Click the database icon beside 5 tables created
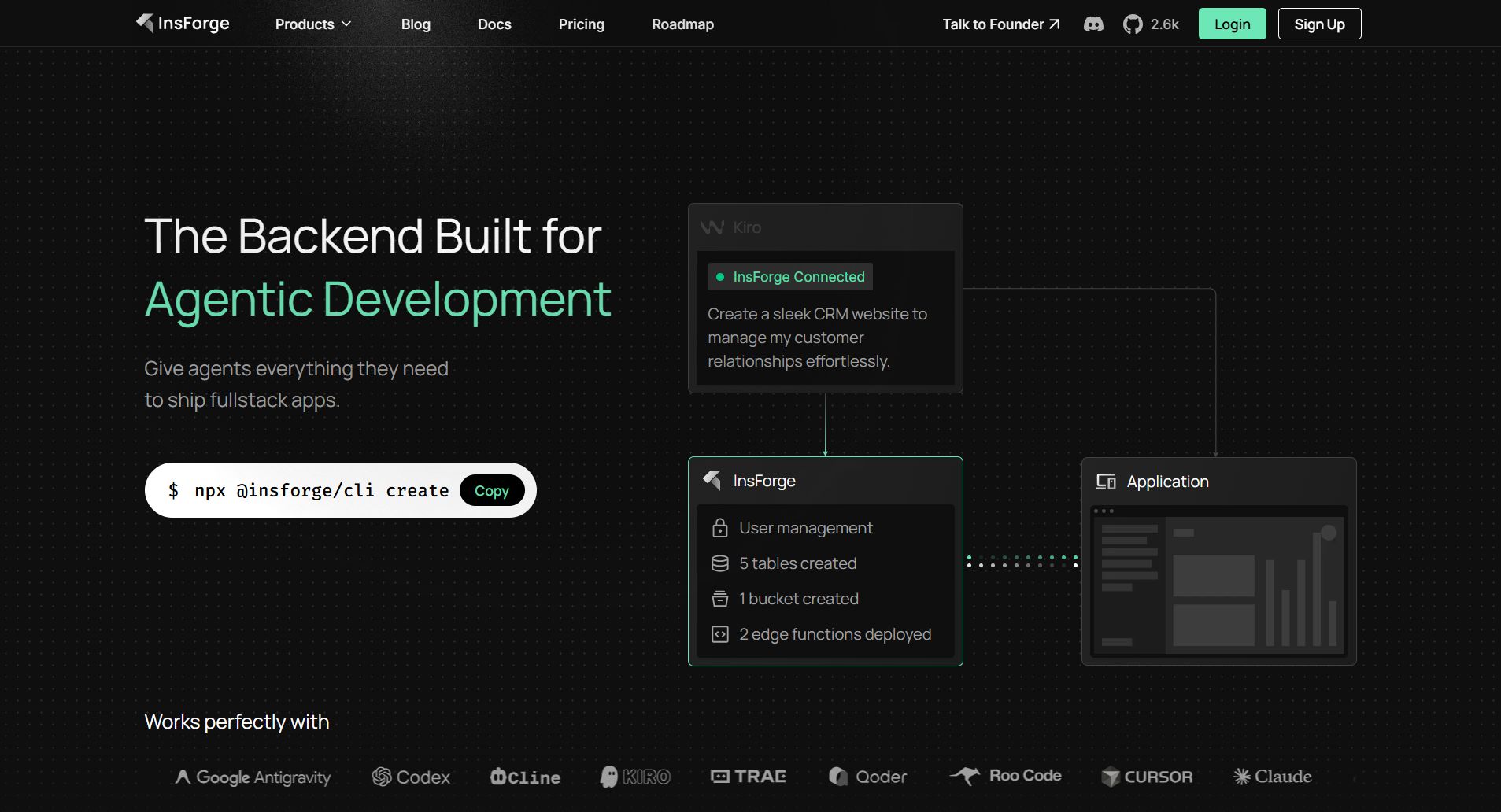Viewport: 1501px width, 812px height. (719, 563)
